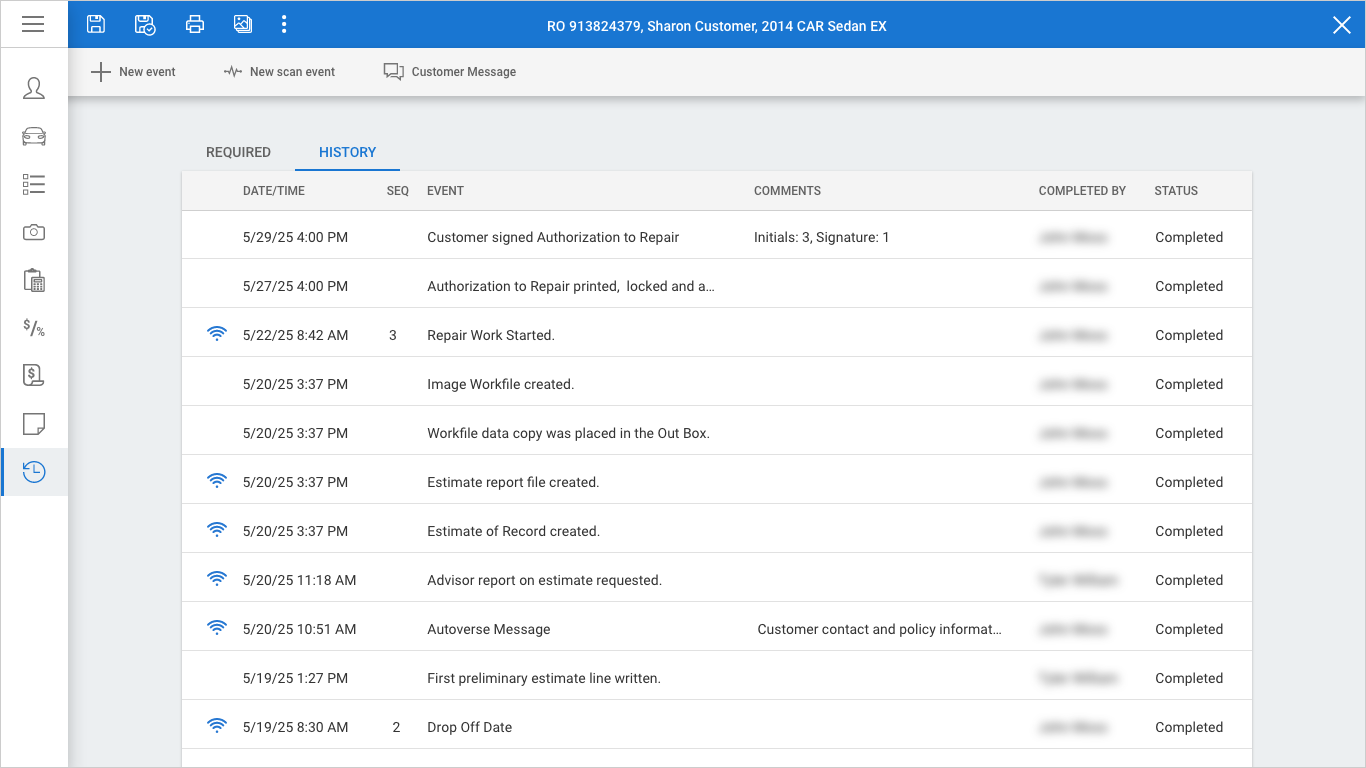Click the COMPLETED BY column header
1366x768 pixels.
[1082, 191]
